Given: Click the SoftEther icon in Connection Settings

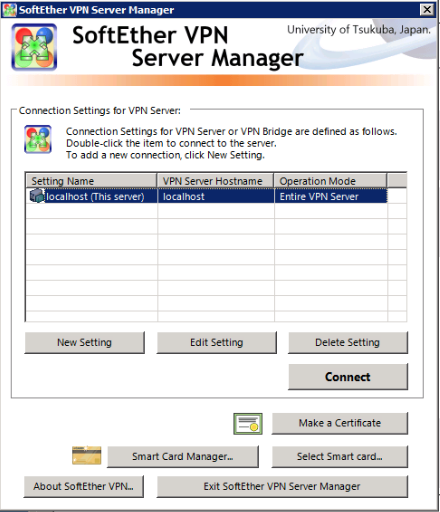Looking at the screenshot, I should pyautogui.click(x=38, y=139).
